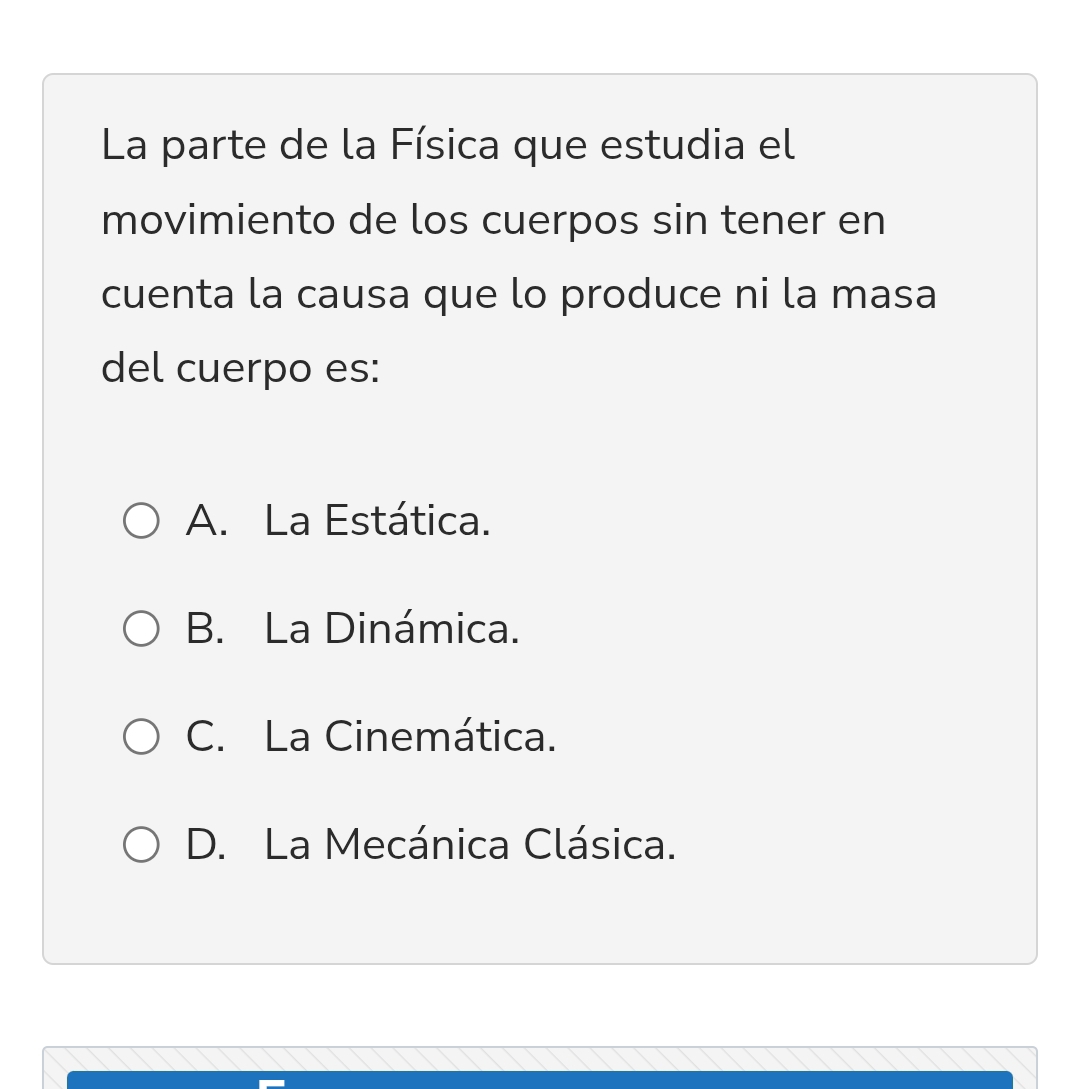Select the radio button for option A
The width and height of the screenshot is (1080, 1089).
coord(141,521)
